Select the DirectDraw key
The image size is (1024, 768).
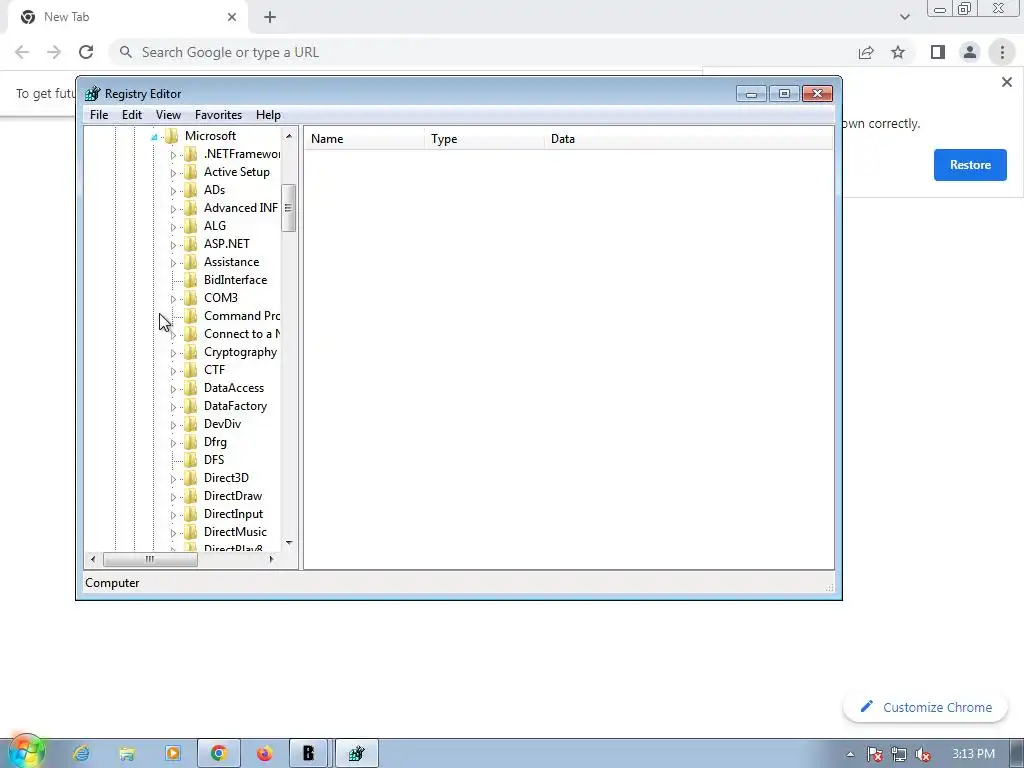pyautogui.click(x=232, y=496)
